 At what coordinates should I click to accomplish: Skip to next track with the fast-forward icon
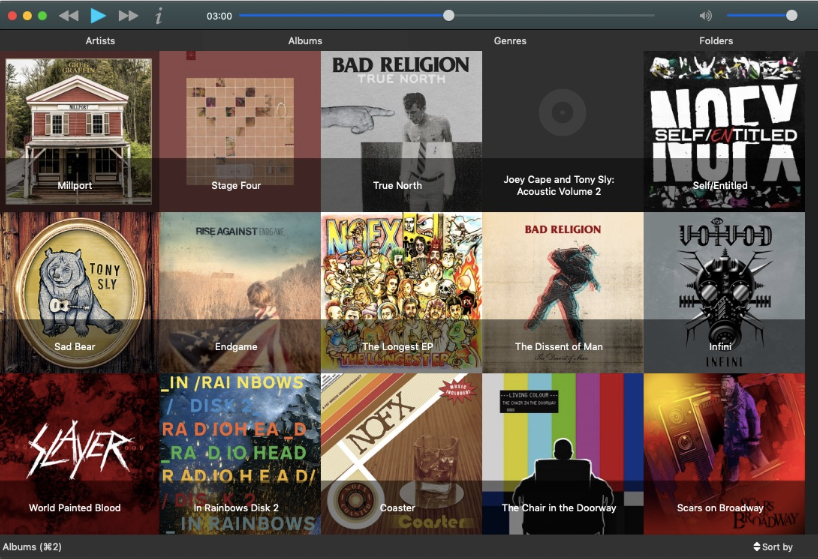128,16
